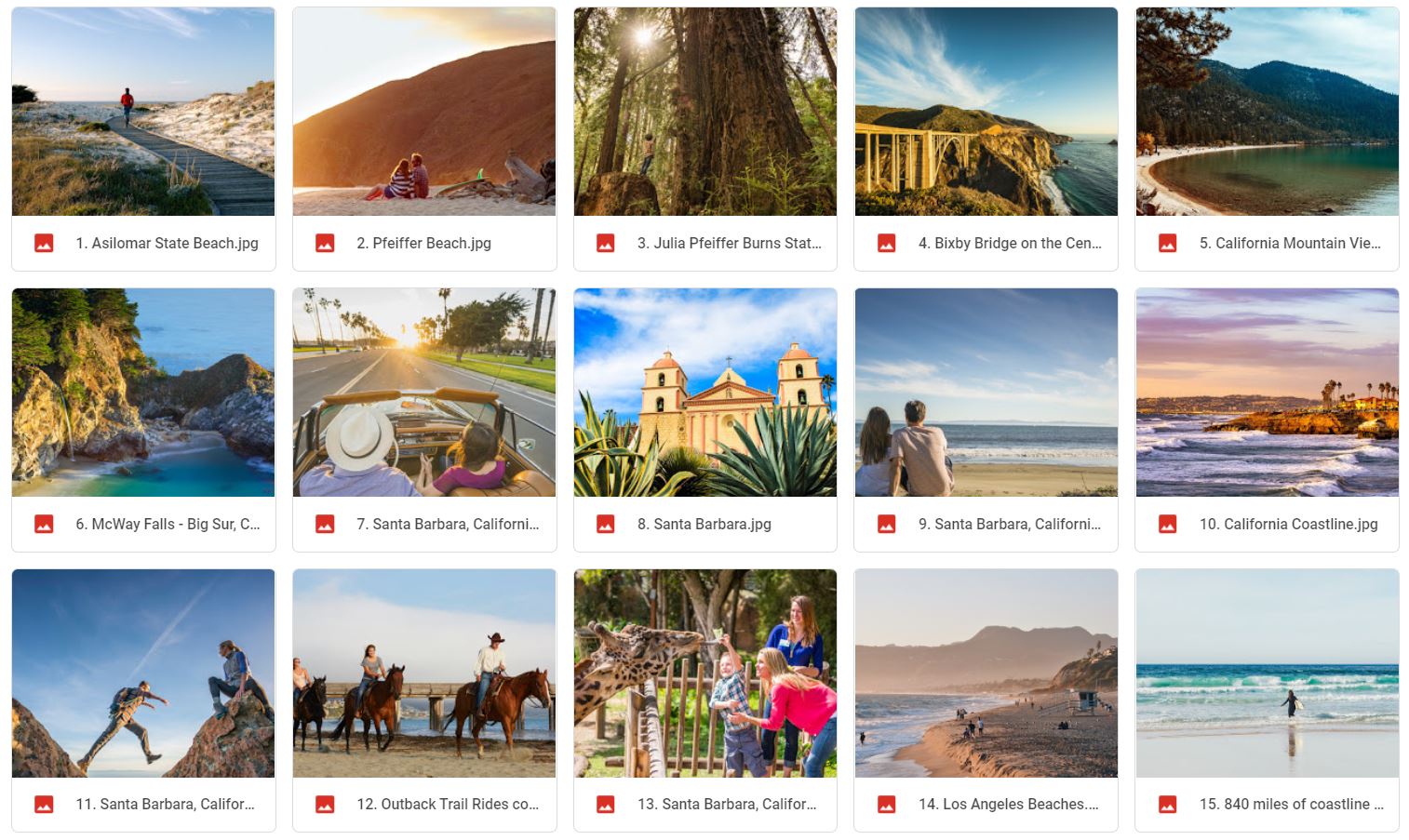Screen dimensions: 1409x840
Task: Click the image icon beside California Coastline.jpg
Action: [1168, 525]
